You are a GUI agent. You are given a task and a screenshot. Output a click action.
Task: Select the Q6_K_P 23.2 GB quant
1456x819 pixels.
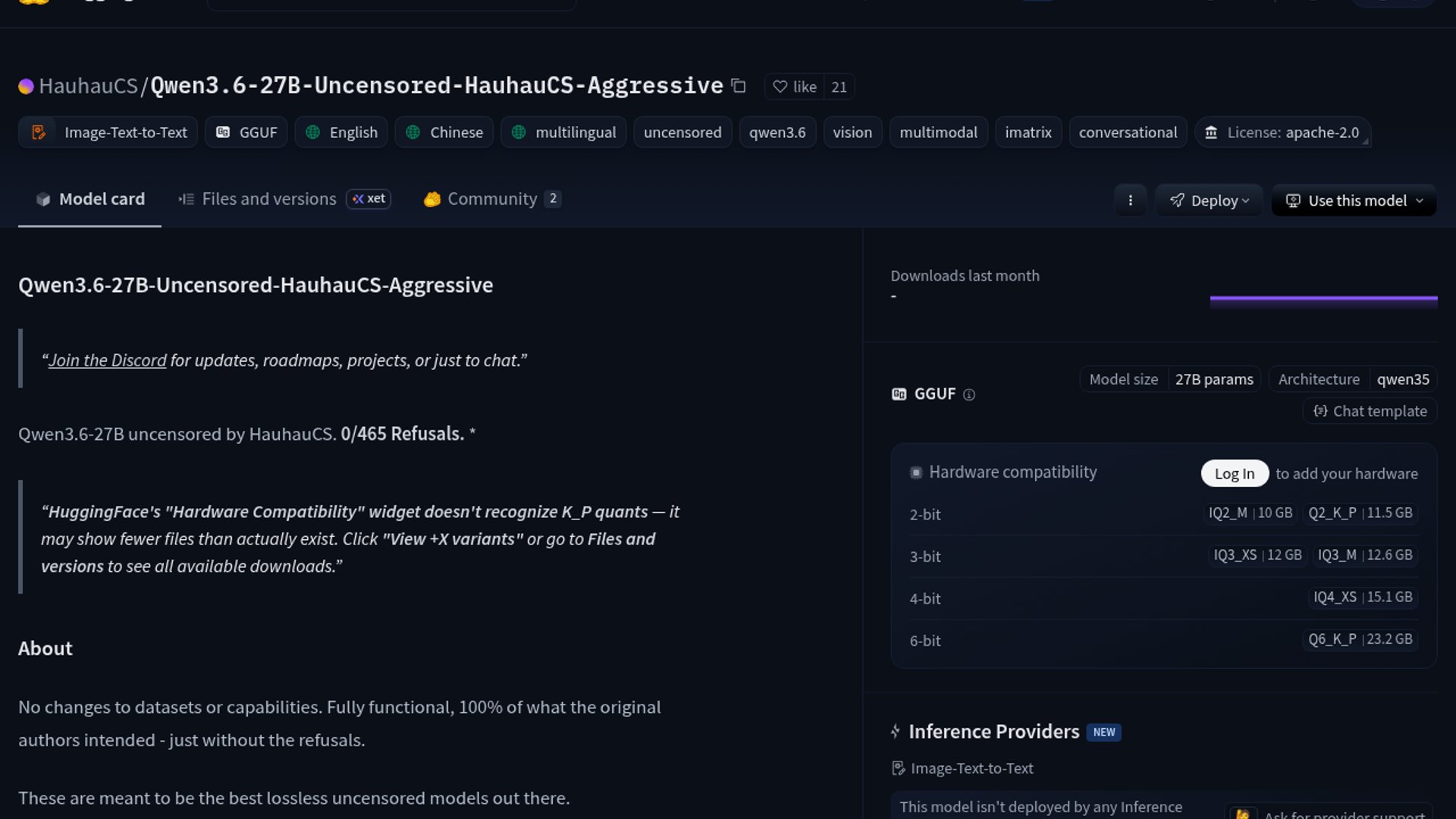[x=1360, y=639]
